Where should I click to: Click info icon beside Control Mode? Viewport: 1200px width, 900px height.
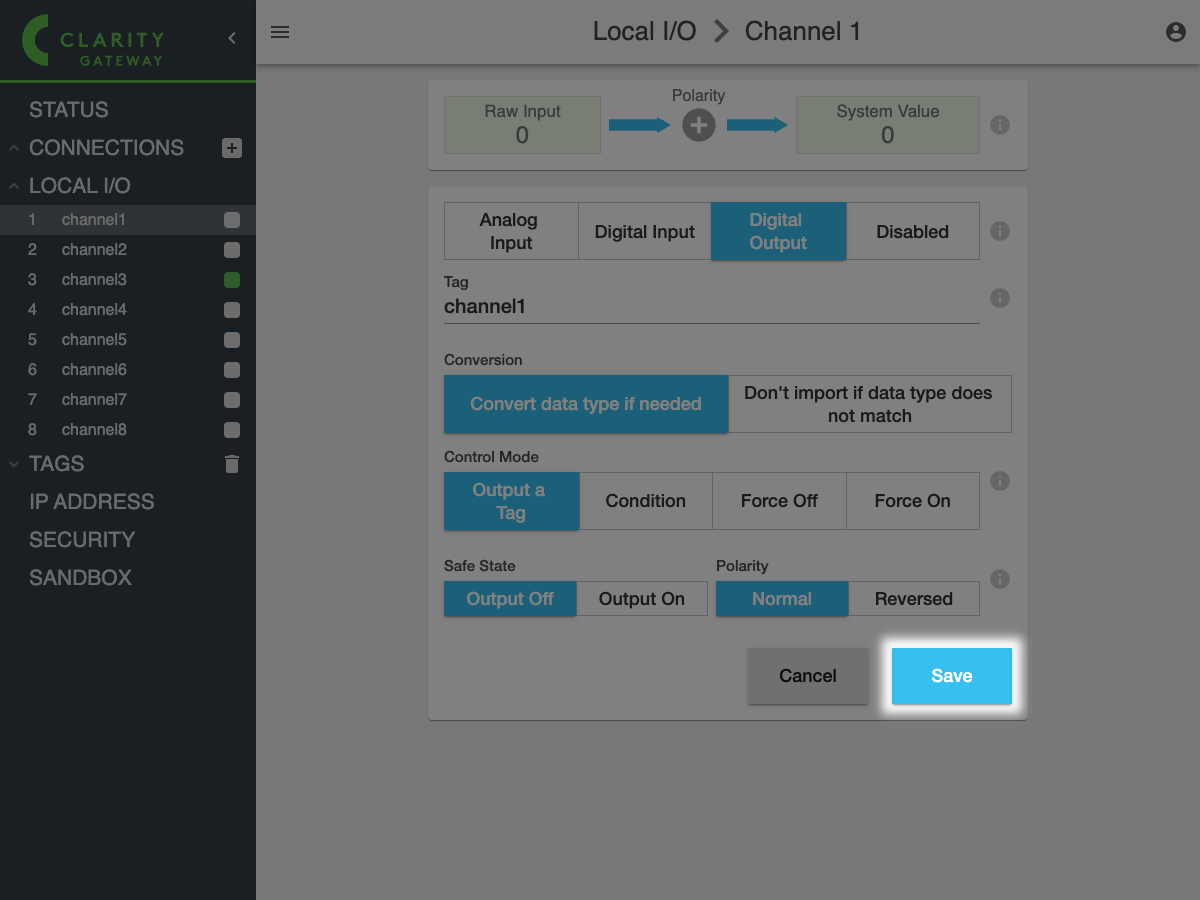(1000, 481)
